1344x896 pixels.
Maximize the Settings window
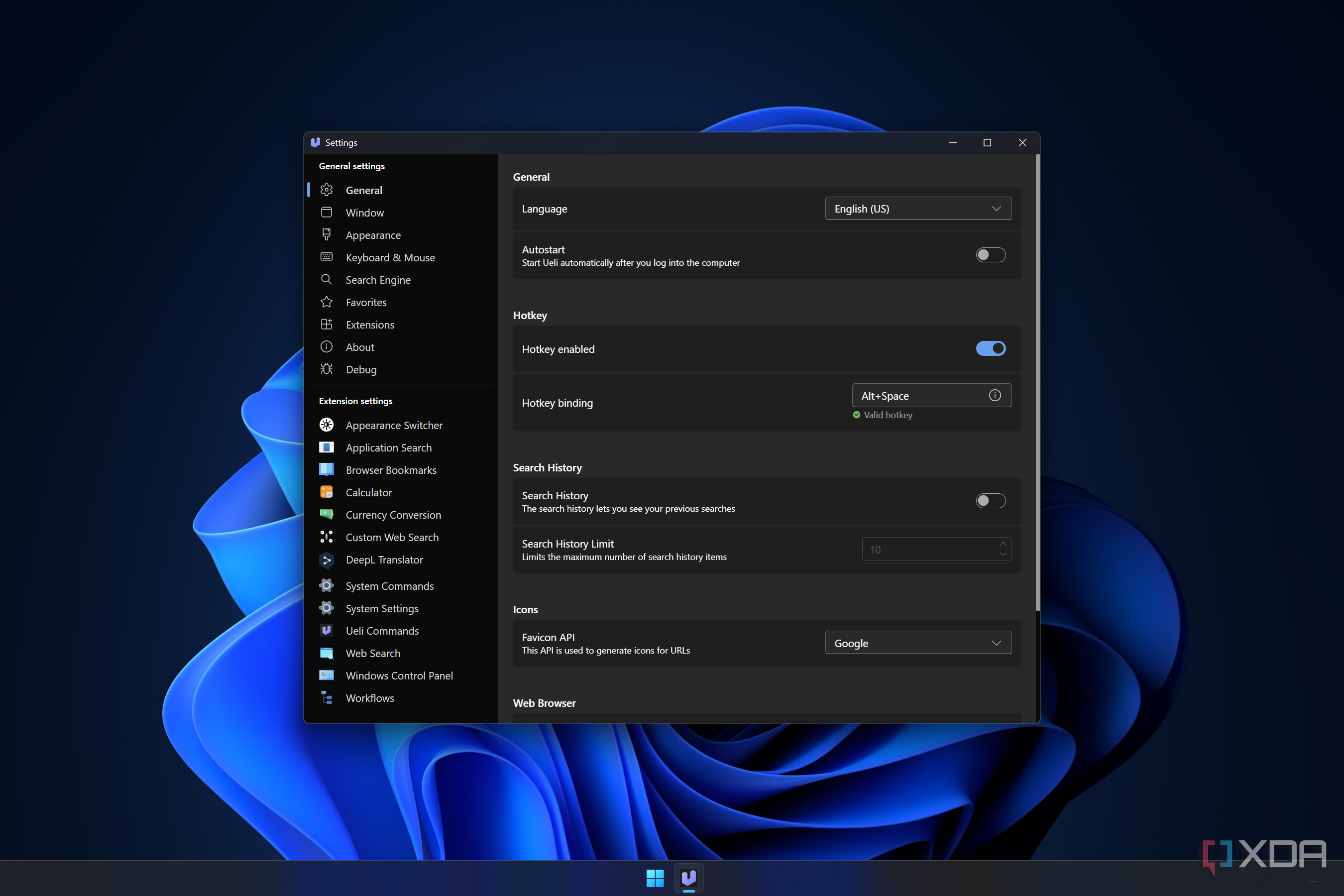coord(987,142)
